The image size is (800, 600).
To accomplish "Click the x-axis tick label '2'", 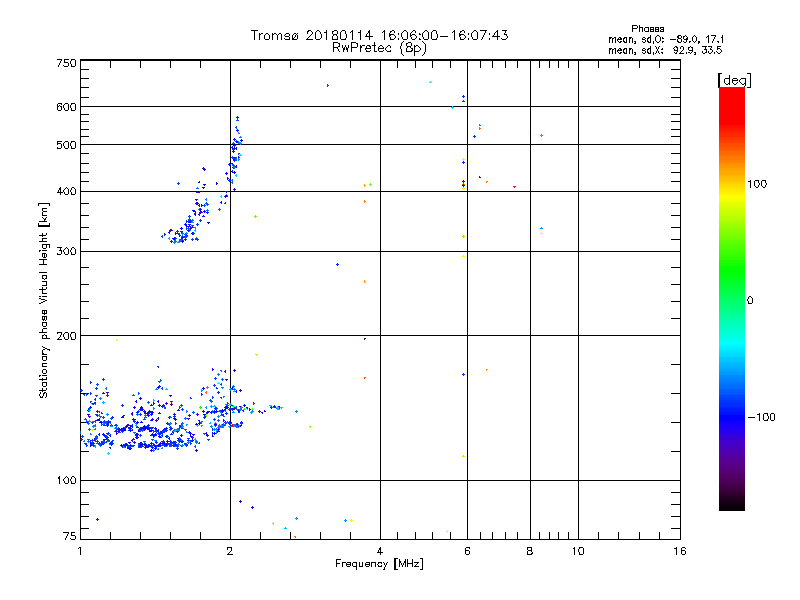I will 230,551.
